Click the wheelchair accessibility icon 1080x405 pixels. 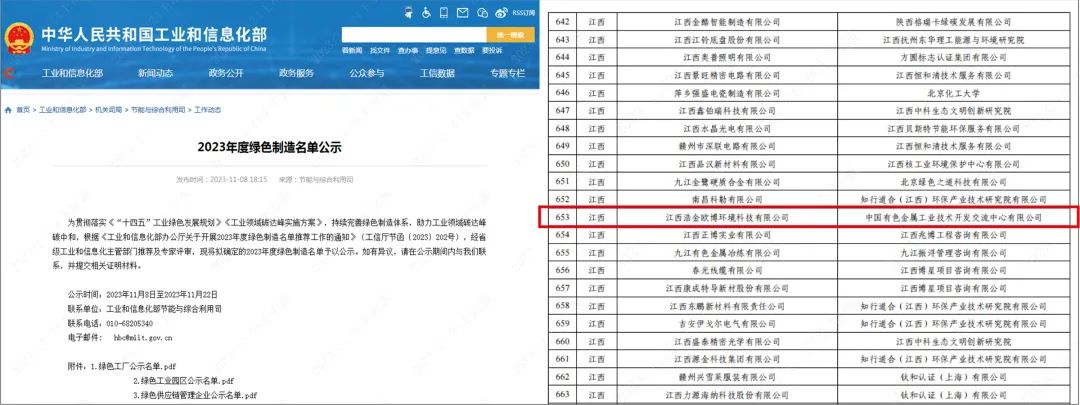pos(426,12)
